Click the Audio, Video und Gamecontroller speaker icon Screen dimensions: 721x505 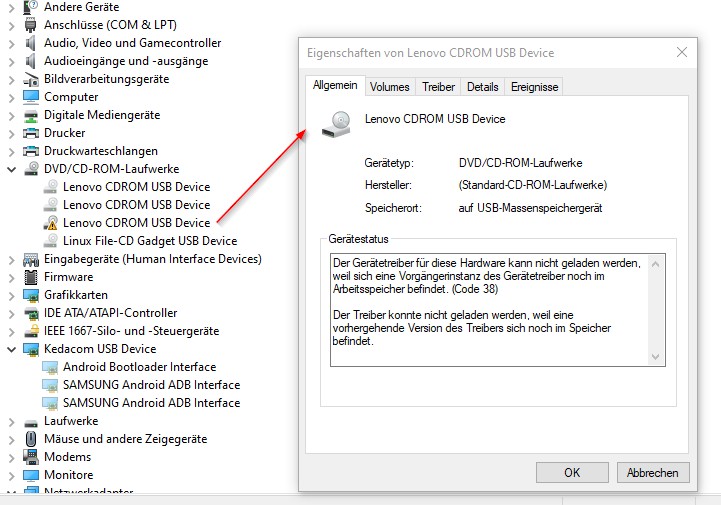coord(31,43)
